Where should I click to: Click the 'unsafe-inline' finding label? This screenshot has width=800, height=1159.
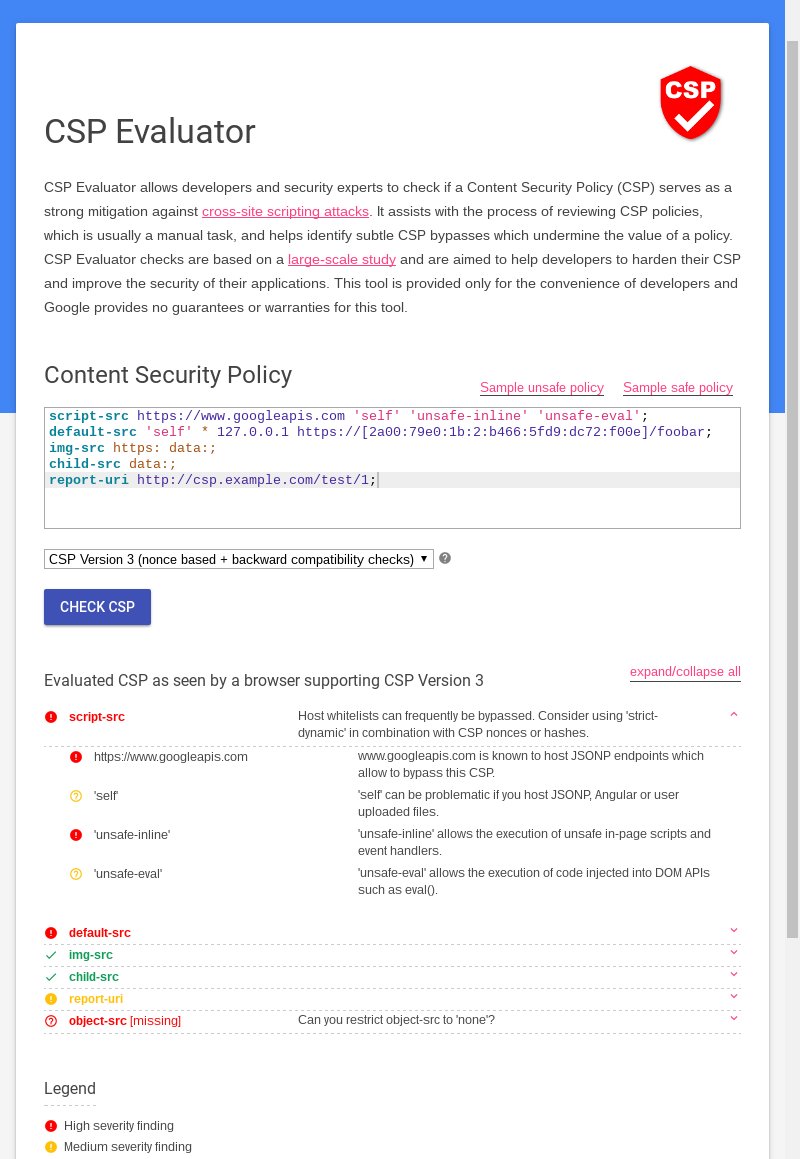pos(132,835)
